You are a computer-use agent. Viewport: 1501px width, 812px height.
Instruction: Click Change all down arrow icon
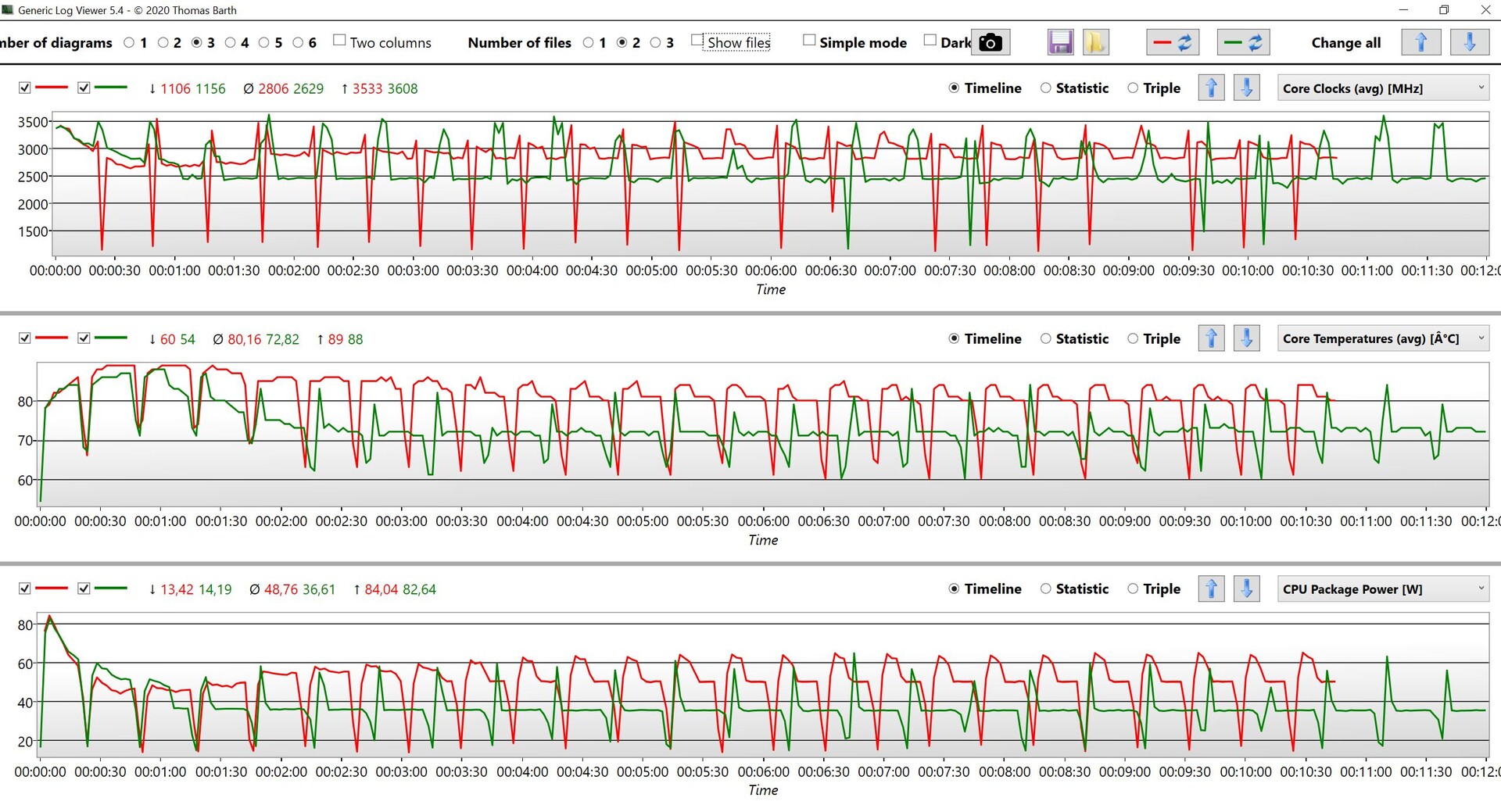(1469, 42)
